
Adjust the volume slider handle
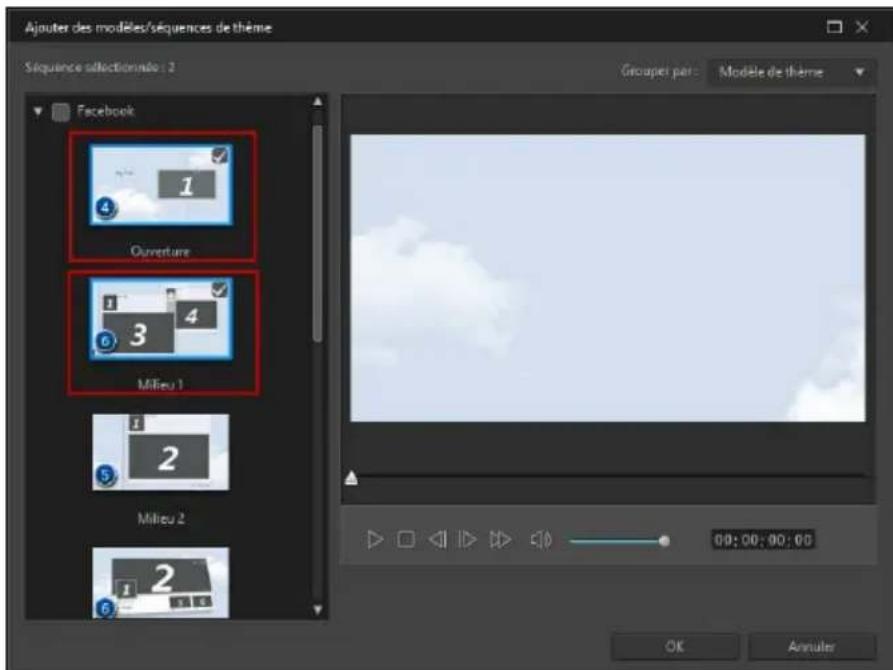click(x=664, y=540)
